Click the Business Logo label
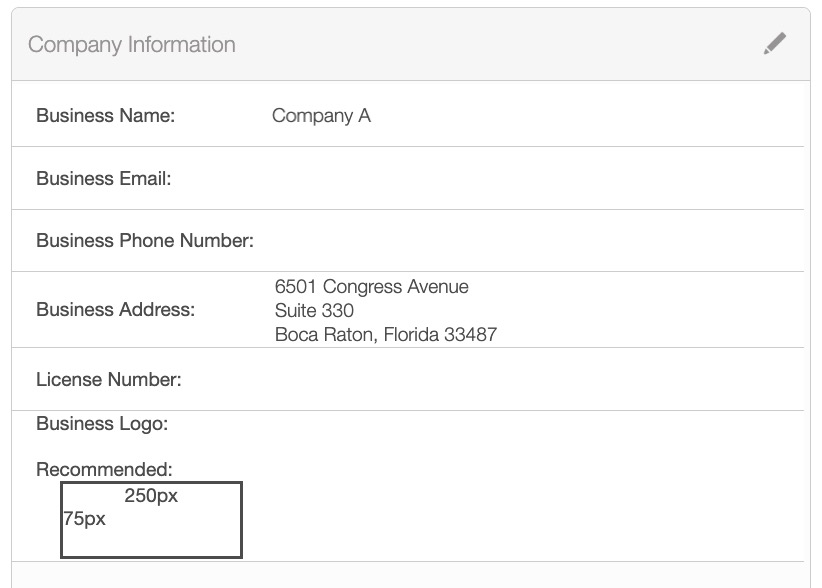 (x=102, y=424)
